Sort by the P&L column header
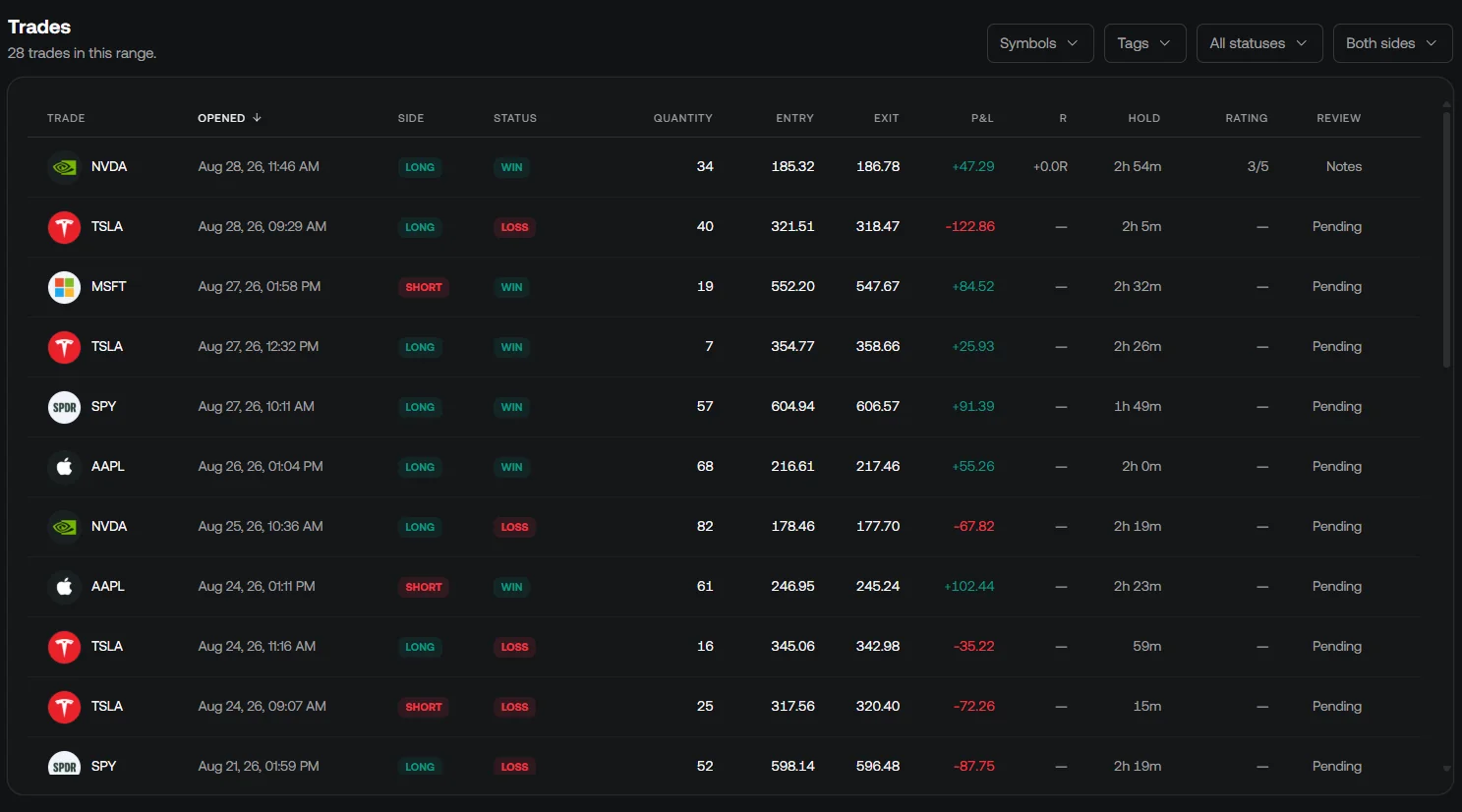This screenshot has height=812, width=1462. coord(982,118)
